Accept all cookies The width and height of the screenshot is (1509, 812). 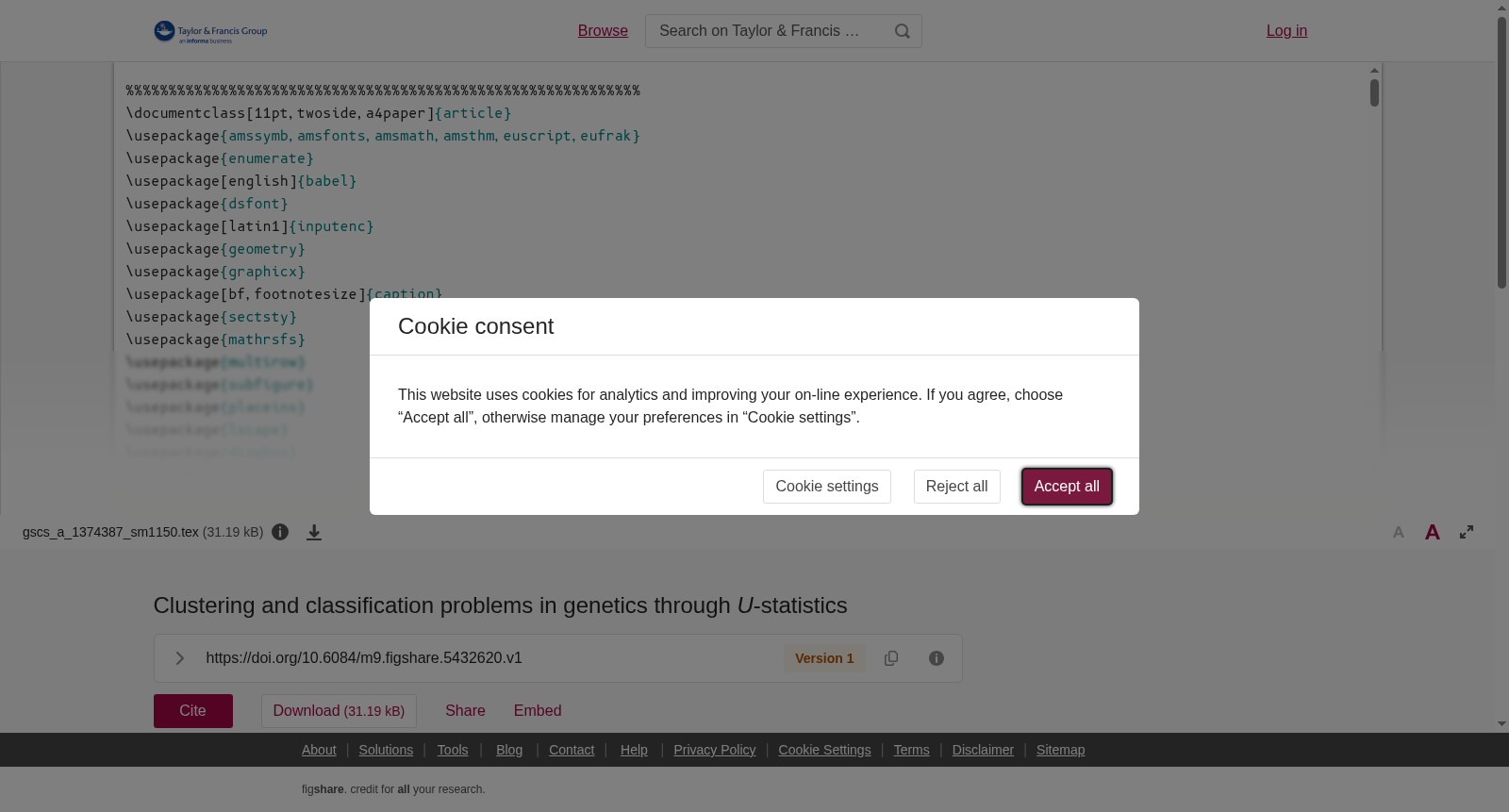point(1067,487)
